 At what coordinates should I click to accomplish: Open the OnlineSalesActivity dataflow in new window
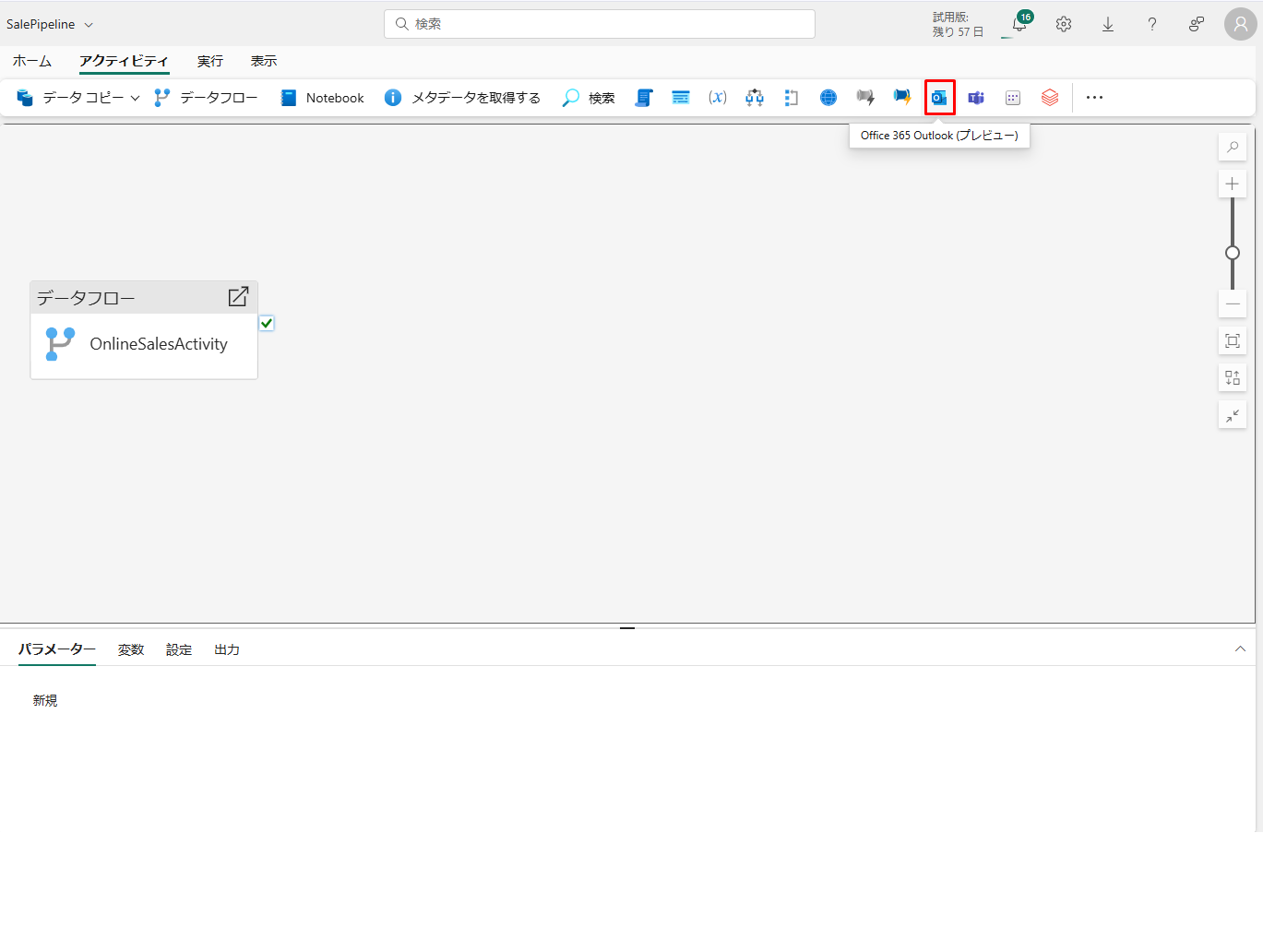[238, 297]
